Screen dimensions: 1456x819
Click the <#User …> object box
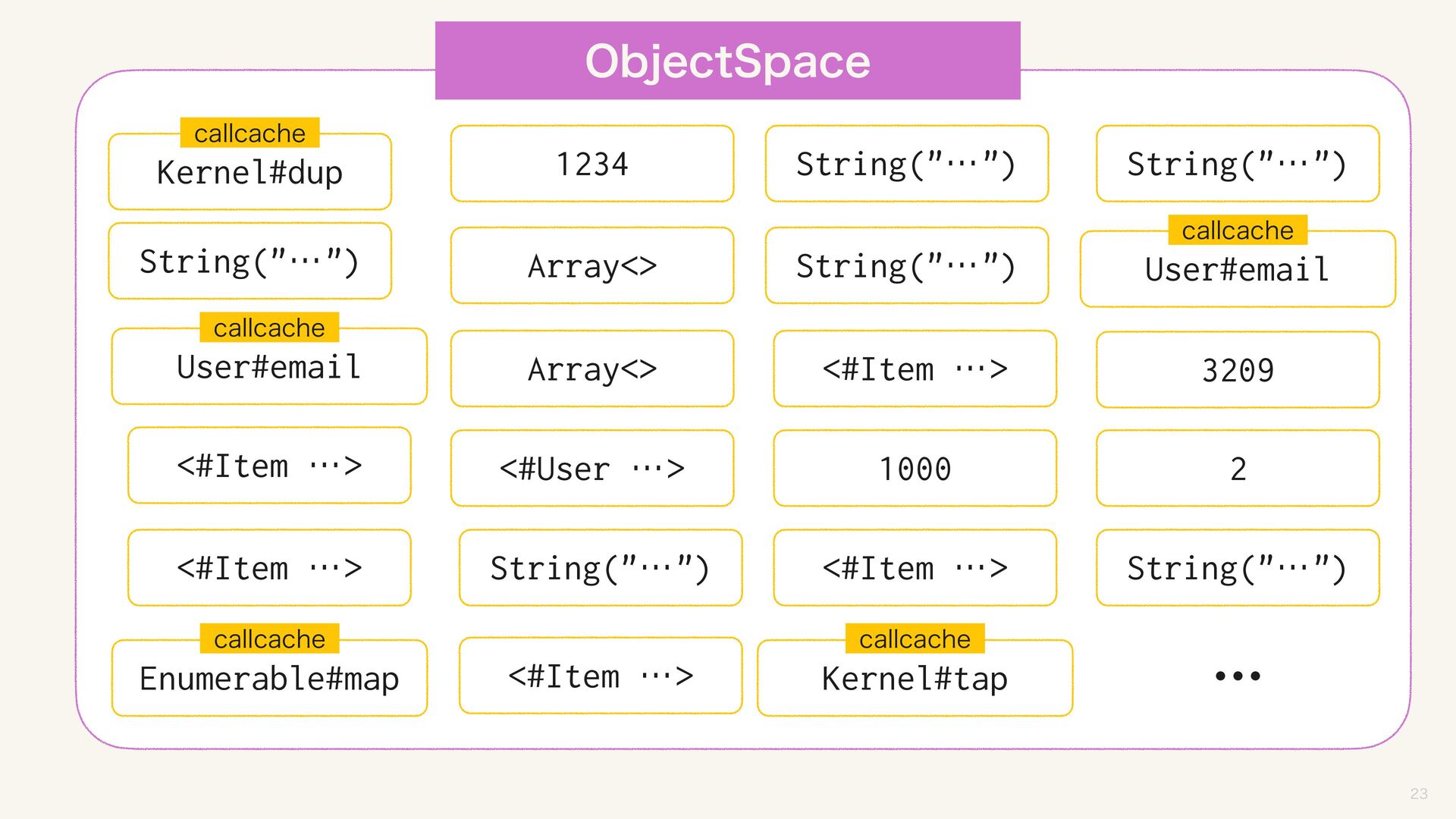[592, 469]
